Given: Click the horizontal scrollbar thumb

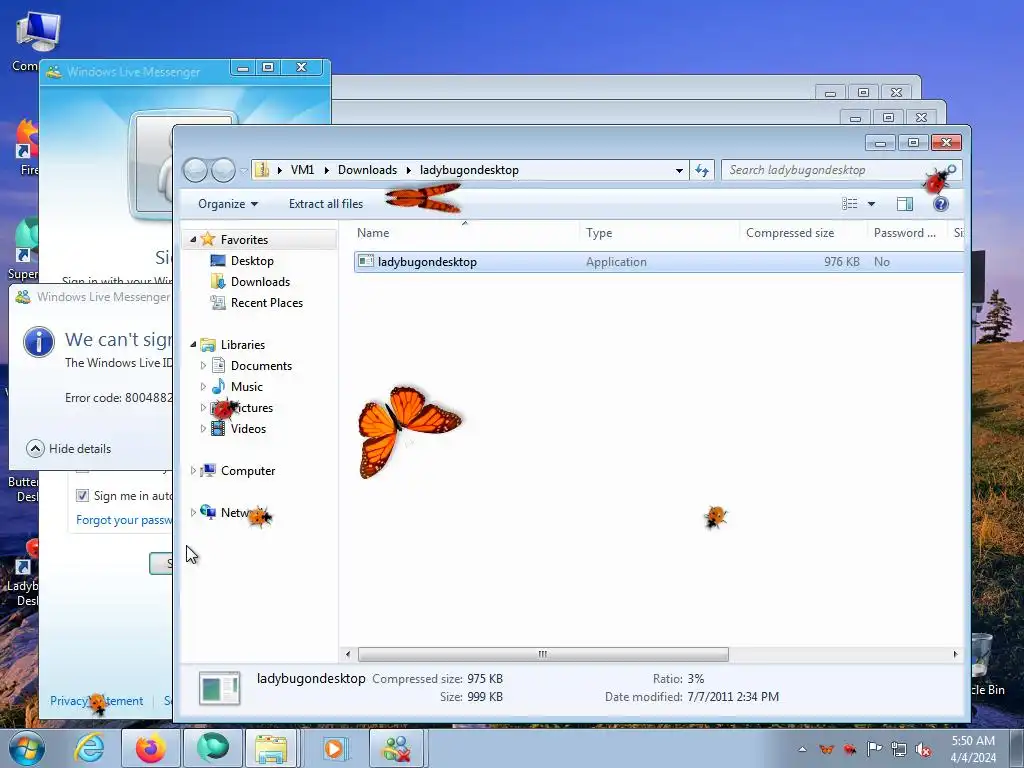Looking at the screenshot, I should [543, 654].
